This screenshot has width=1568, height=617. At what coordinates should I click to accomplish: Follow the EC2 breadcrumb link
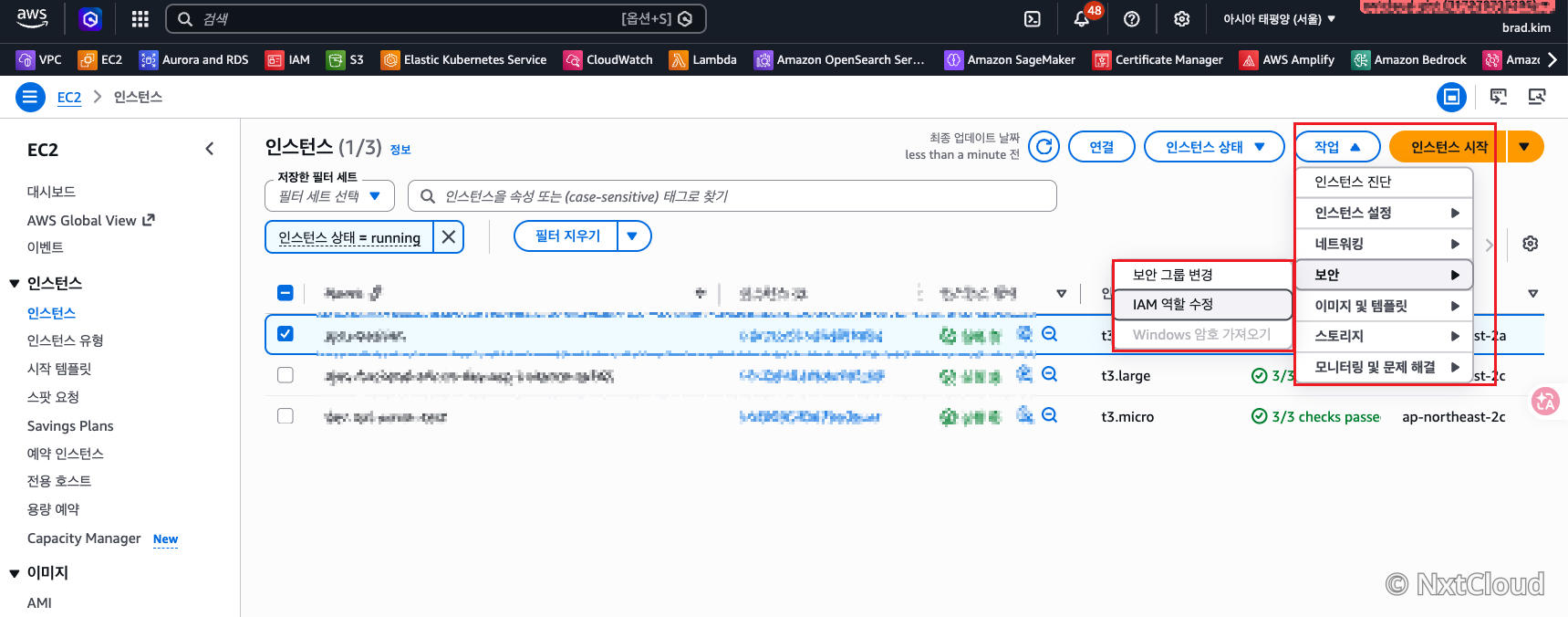(69, 97)
